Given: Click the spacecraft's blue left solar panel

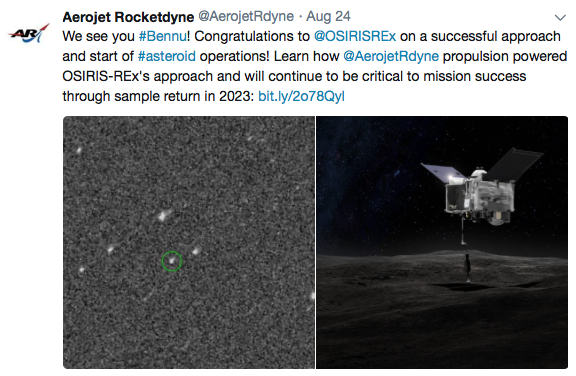Looking at the screenshot, I should 443,173.
